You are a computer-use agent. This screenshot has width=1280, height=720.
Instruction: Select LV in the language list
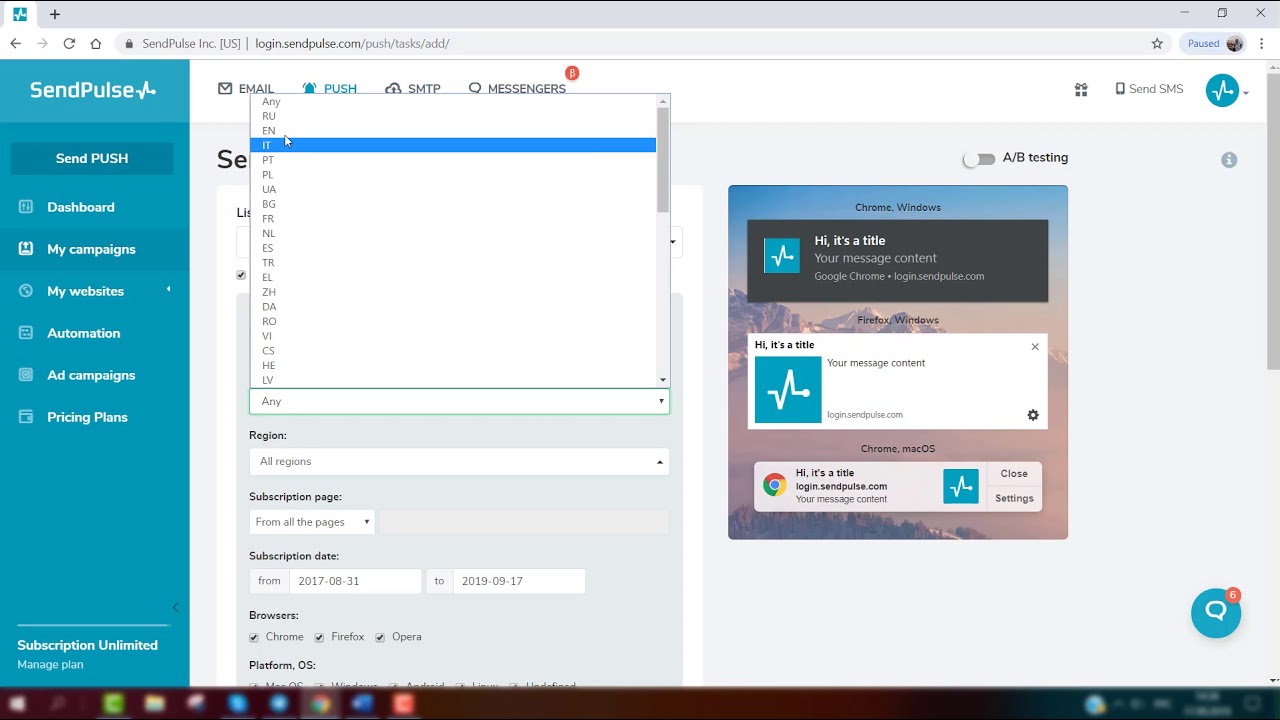453,380
